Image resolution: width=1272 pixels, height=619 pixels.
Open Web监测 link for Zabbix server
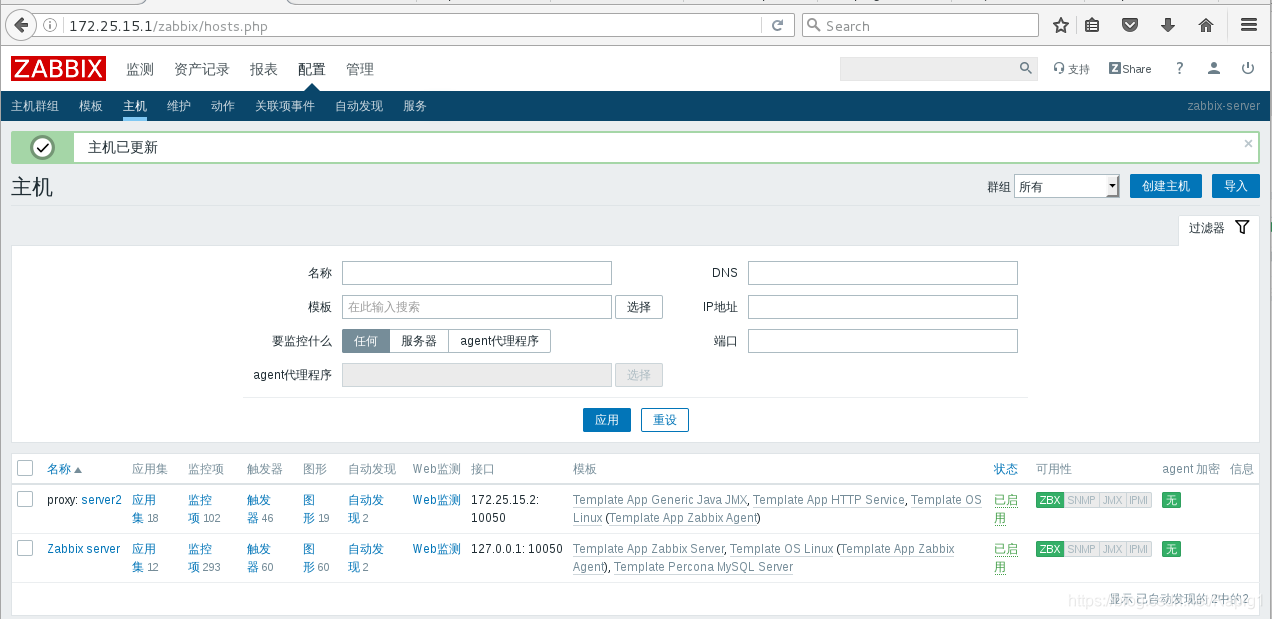(x=437, y=549)
